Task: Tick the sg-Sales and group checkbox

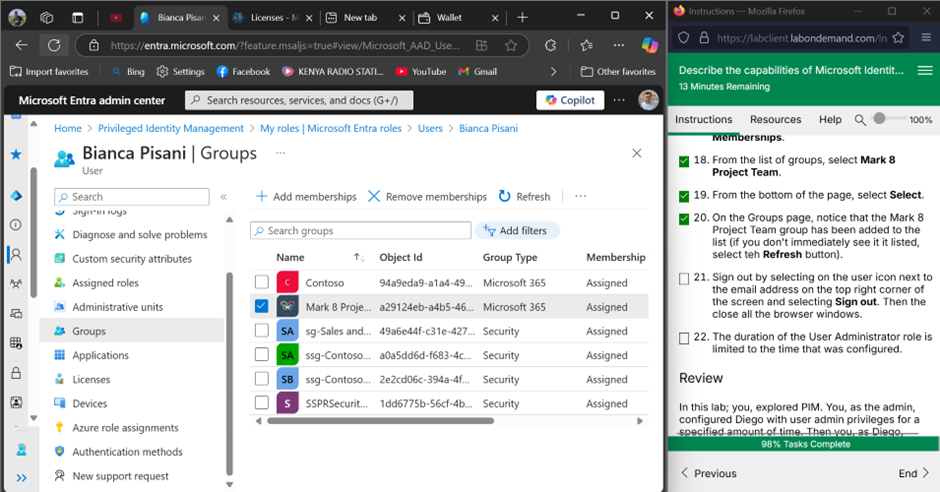Action: point(261,330)
